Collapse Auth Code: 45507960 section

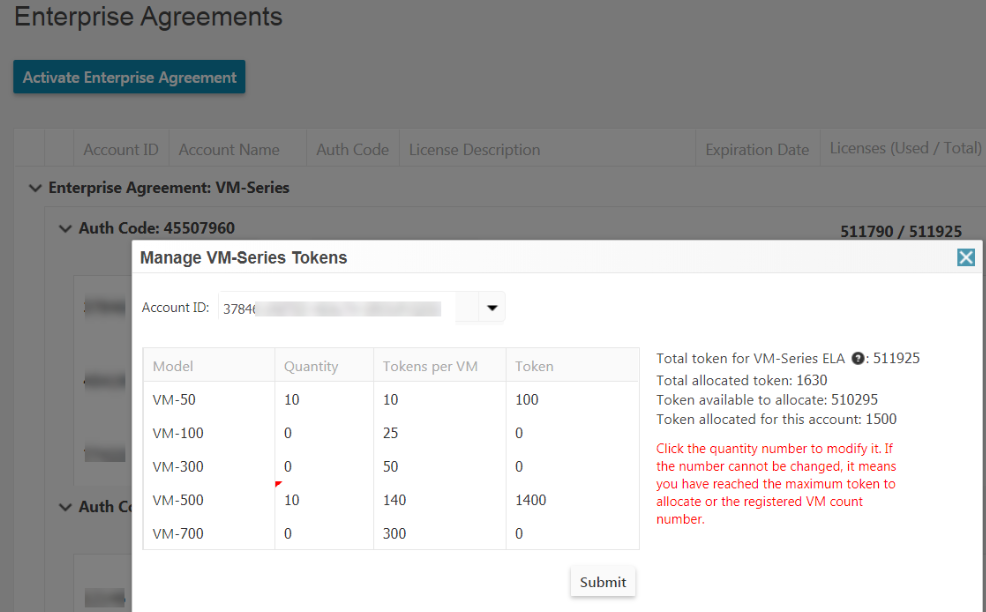[x=65, y=228]
